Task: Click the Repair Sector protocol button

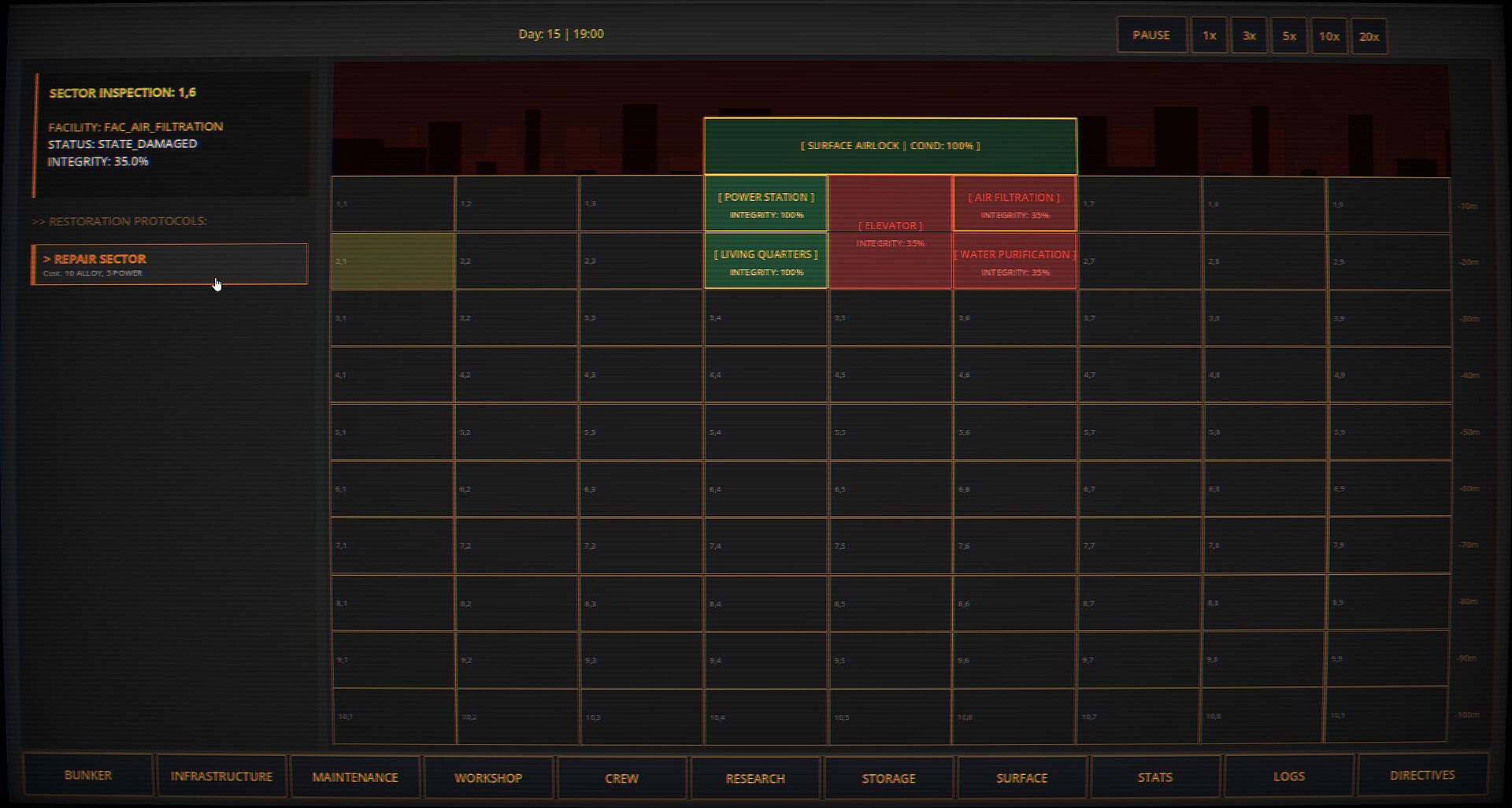Action: (x=169, y=265)
